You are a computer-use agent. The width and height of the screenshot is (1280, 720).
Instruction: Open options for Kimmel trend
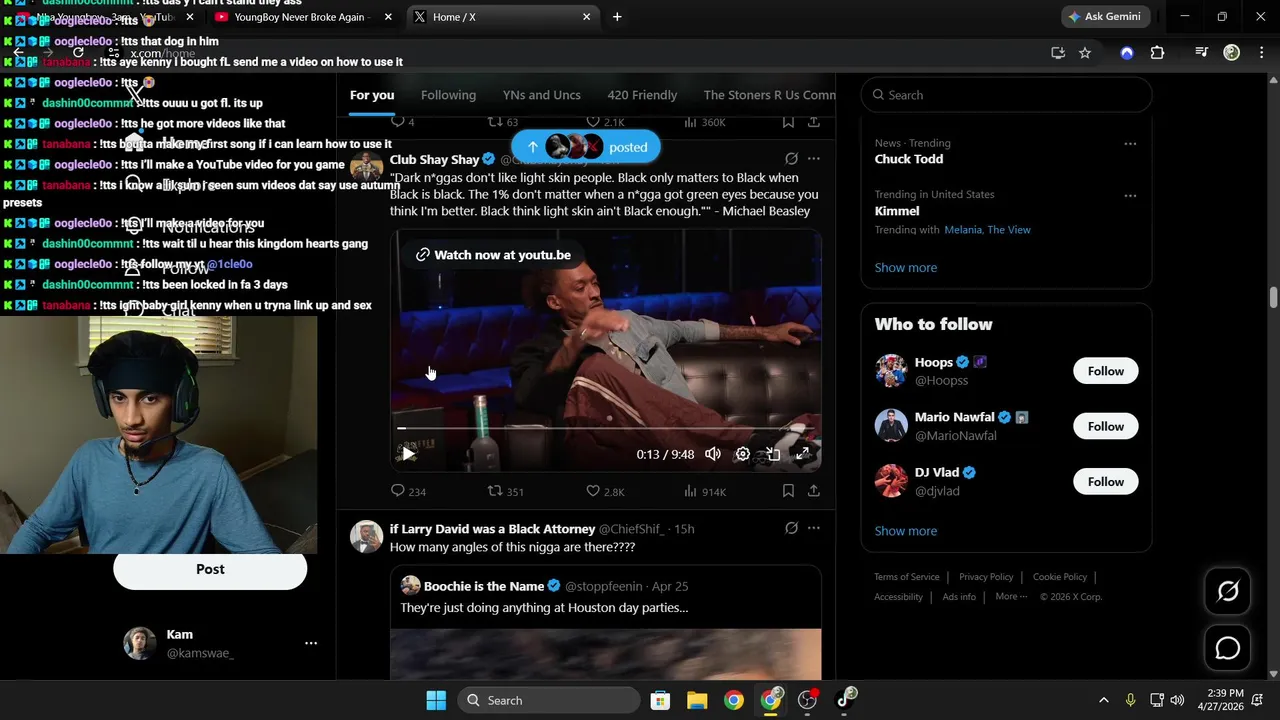pyautogui.click(x=1130, y=195)
